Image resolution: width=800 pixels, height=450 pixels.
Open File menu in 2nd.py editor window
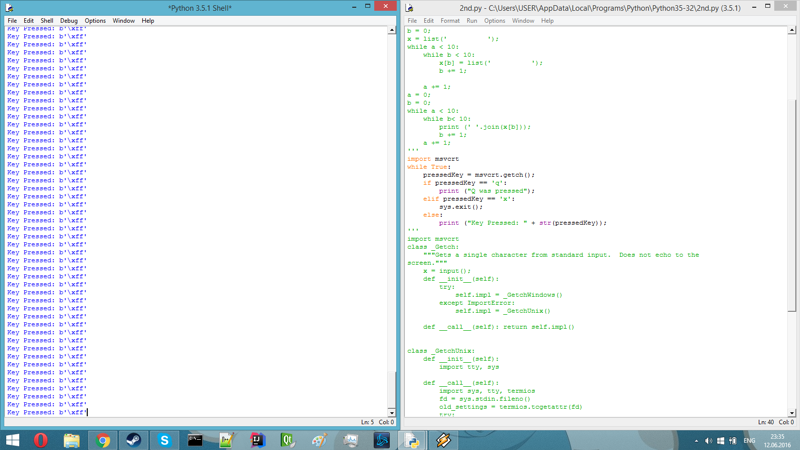[412, 21]
